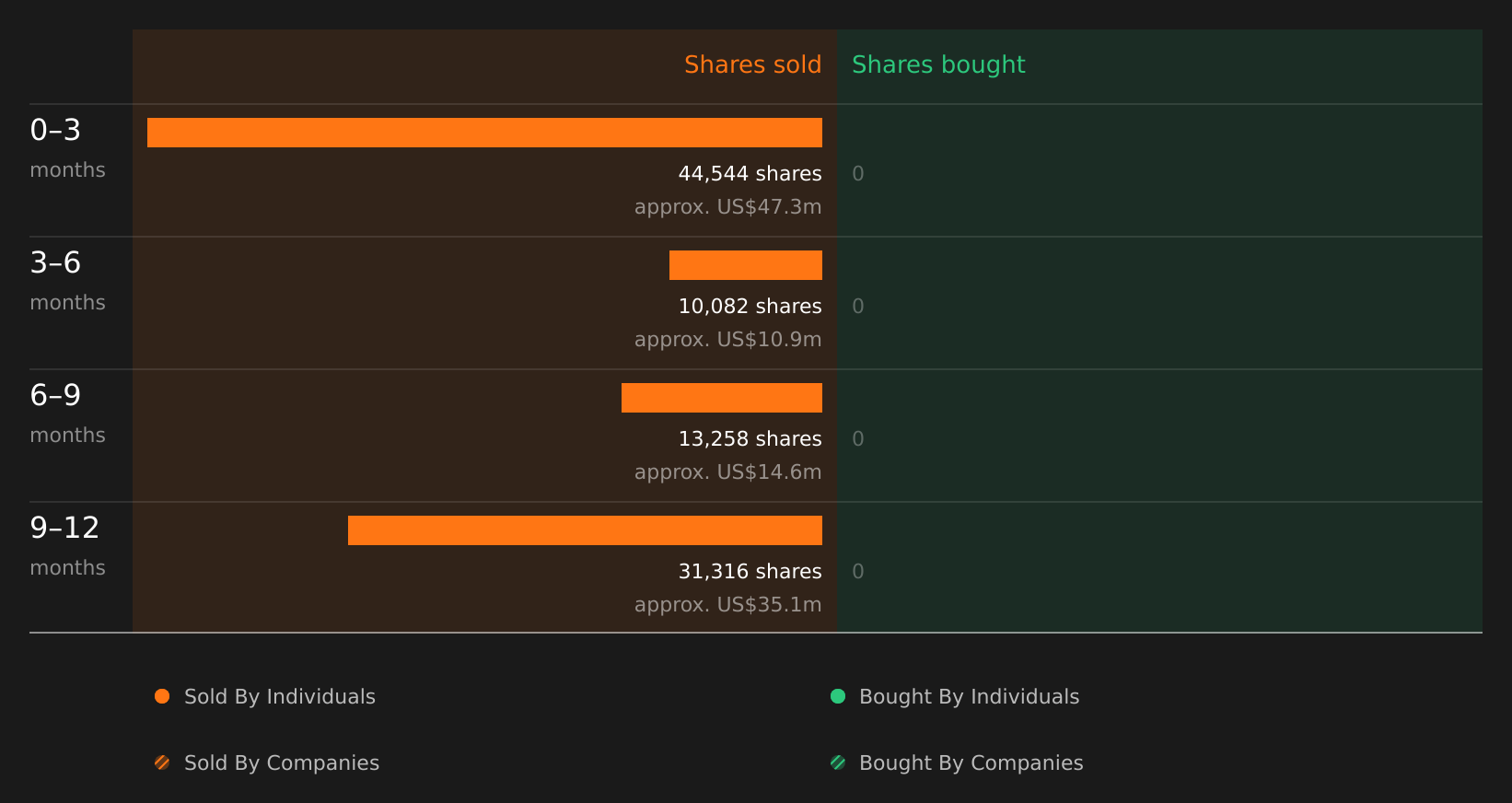The image size is (1512, 803).
Task: Click the Sold By Companies striped icon
Action: [x=162, y=762]
